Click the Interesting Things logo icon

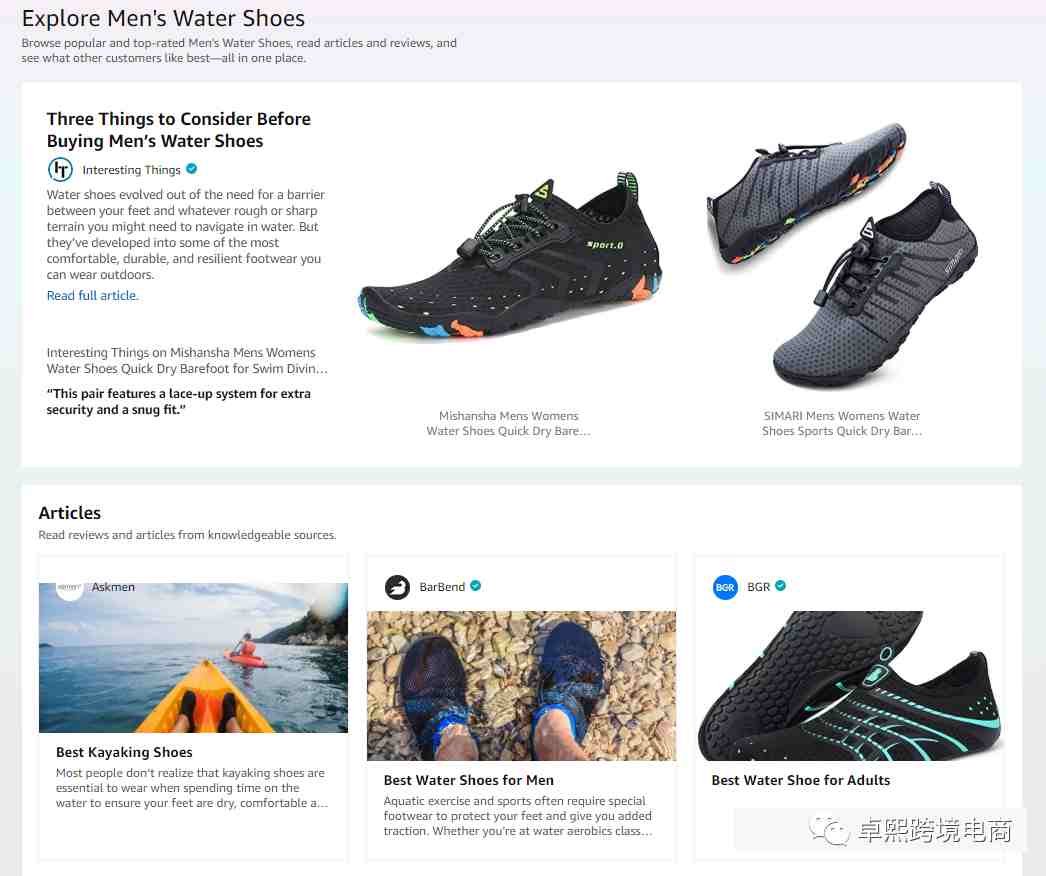click(x=60, y=169)
